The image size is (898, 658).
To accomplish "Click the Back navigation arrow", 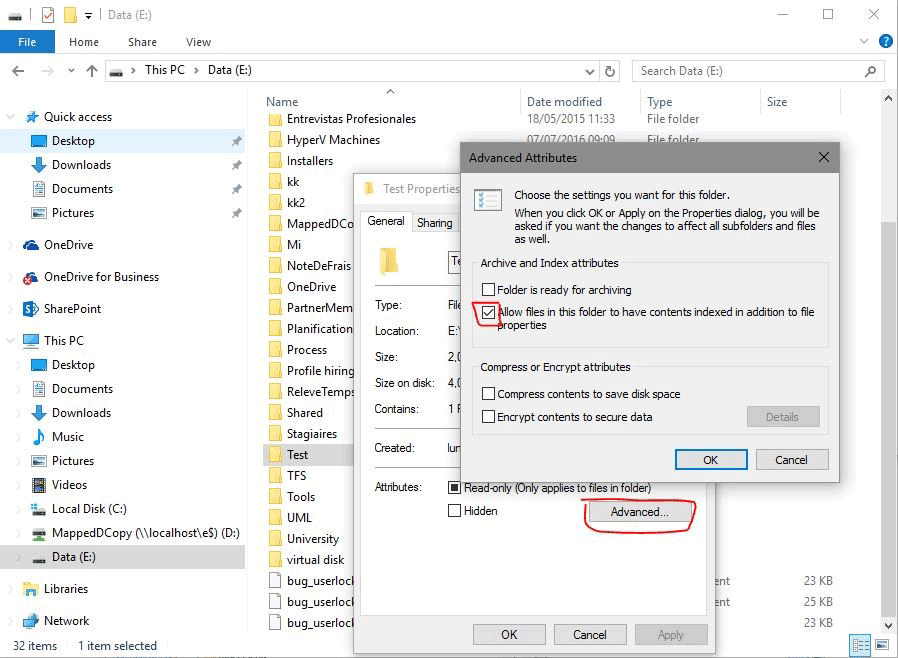I will pos(18,71).
